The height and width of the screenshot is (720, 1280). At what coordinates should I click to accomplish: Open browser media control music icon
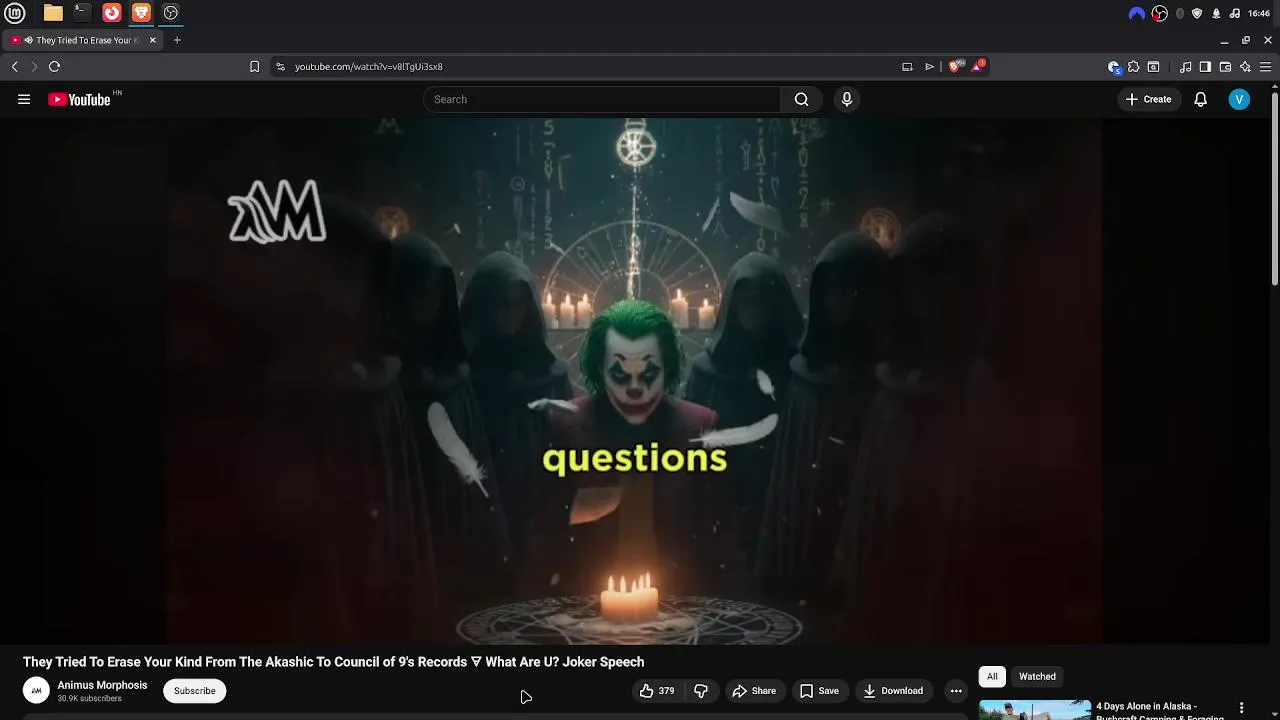pos(1186,67)
